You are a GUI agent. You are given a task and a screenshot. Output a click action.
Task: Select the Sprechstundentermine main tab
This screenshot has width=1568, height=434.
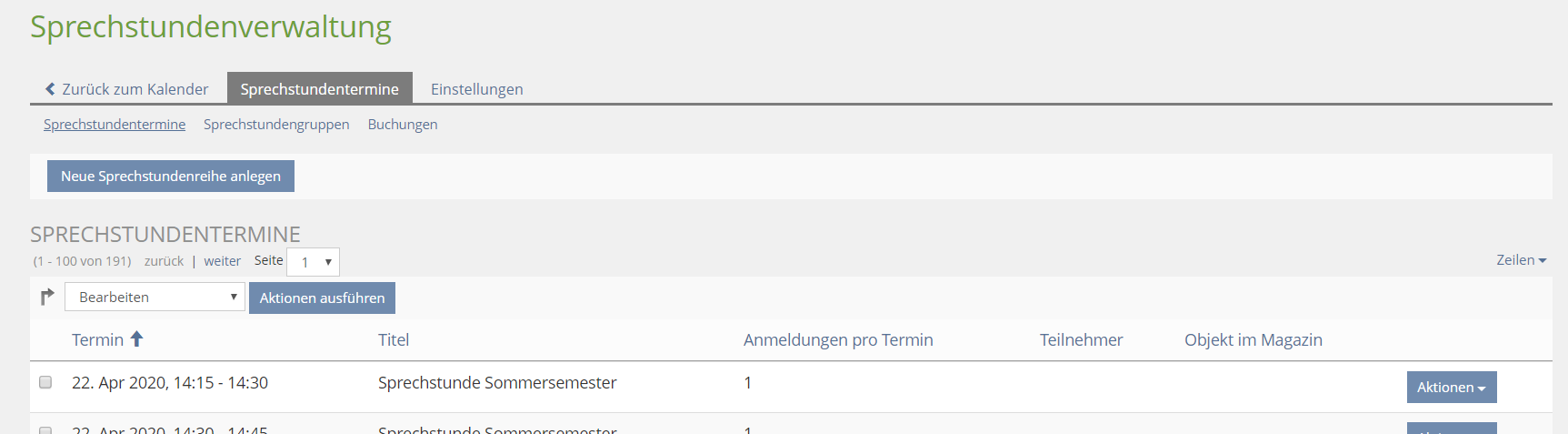coord(319,89)
